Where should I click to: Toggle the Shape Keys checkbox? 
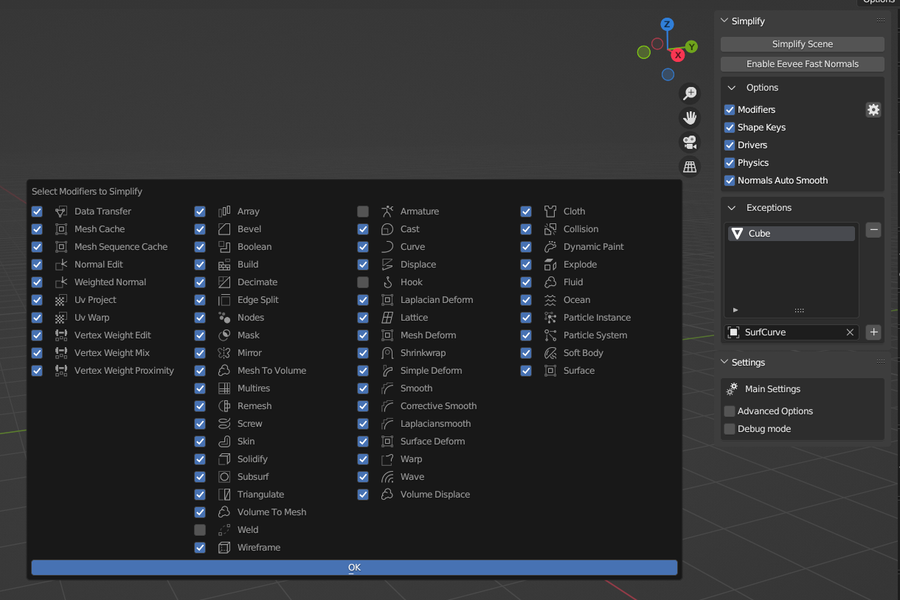pyautogui.click(x=730, y=127)
